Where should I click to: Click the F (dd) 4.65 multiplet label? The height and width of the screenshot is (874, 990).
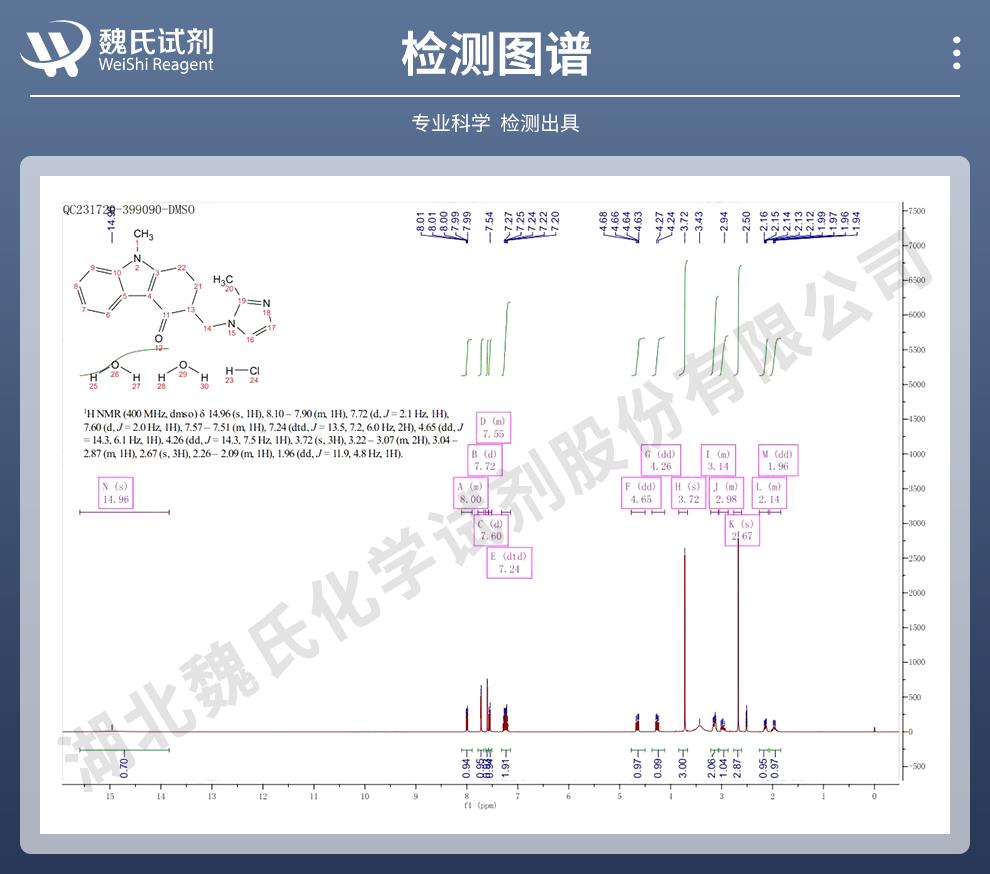[x=640, y=492]
